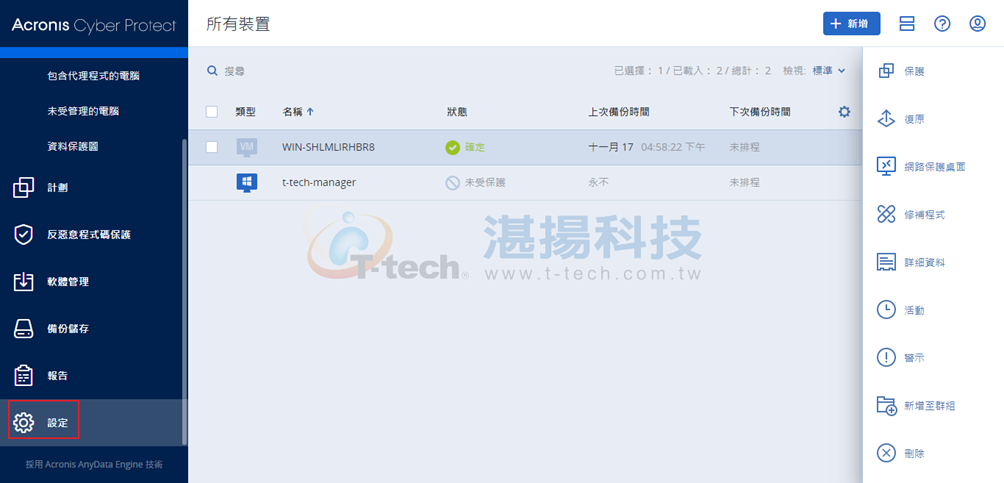The width and height of the screenshot is (1004, 483).
Task: Click the 永不 last backup cell
Action: coord(599,183)
